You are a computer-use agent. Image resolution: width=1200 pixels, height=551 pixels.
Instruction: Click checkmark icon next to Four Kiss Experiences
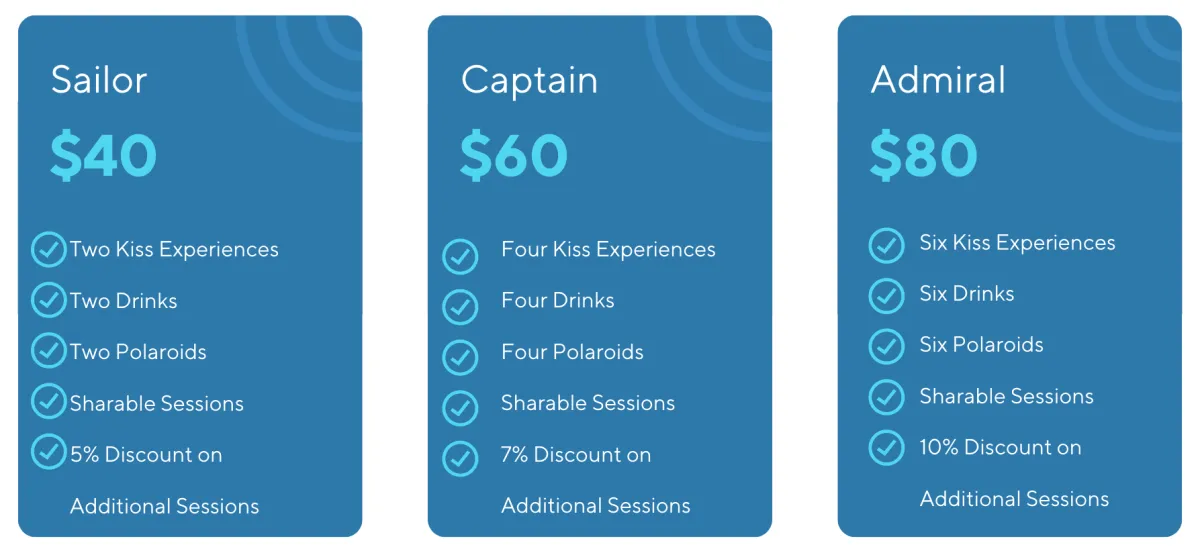click(460, 256)
